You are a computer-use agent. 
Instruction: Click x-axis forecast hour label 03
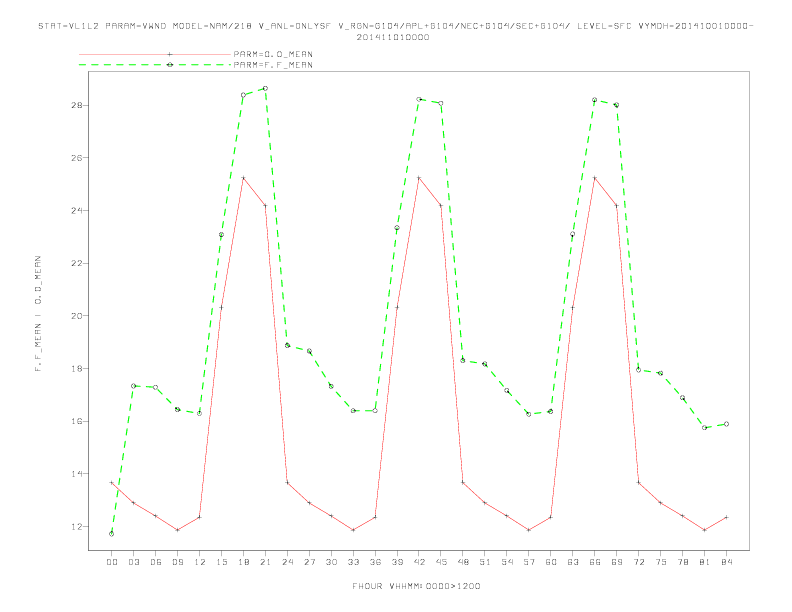[133, 562]
